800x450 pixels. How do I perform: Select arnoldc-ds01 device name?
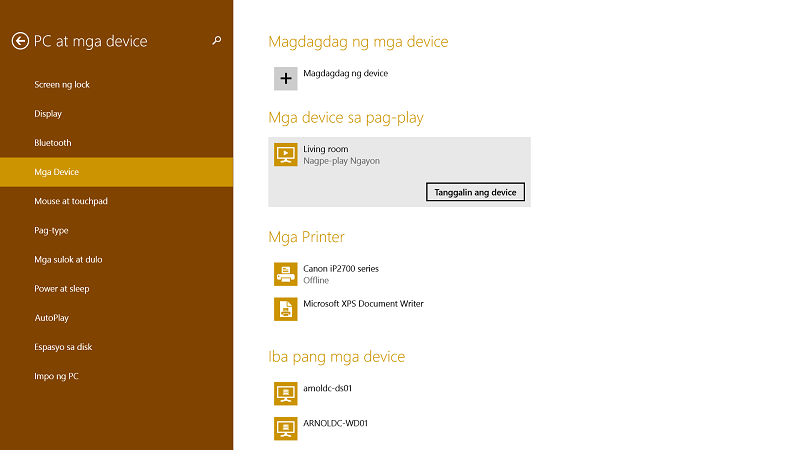click(328, 388)
